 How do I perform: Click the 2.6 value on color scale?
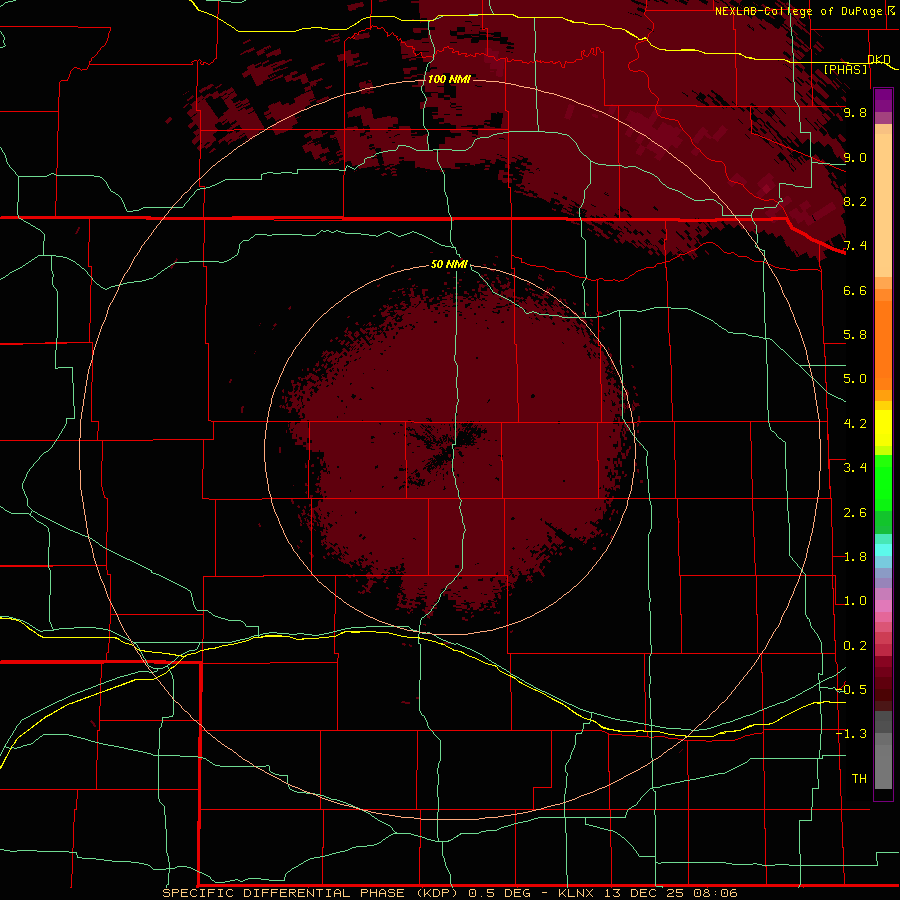click(855, 513)
